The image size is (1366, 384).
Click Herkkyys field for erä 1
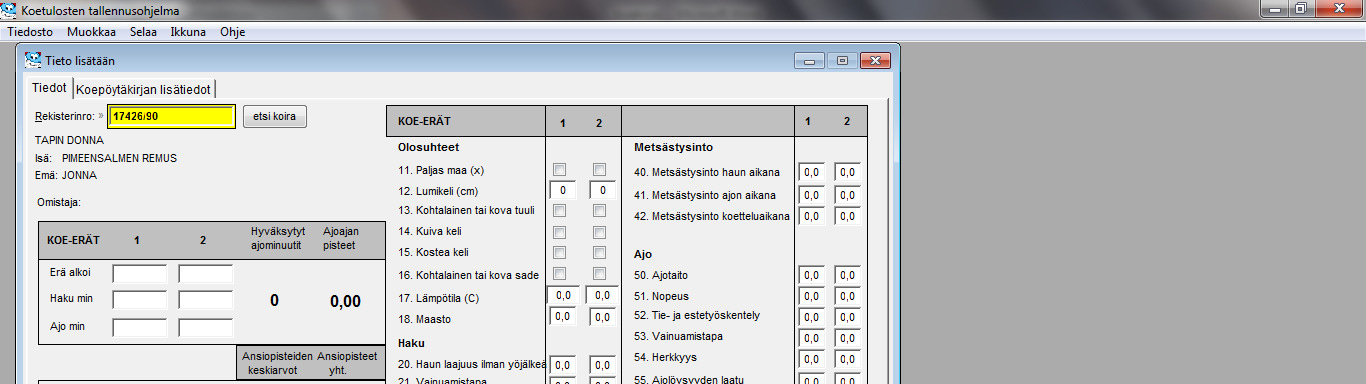812,359
